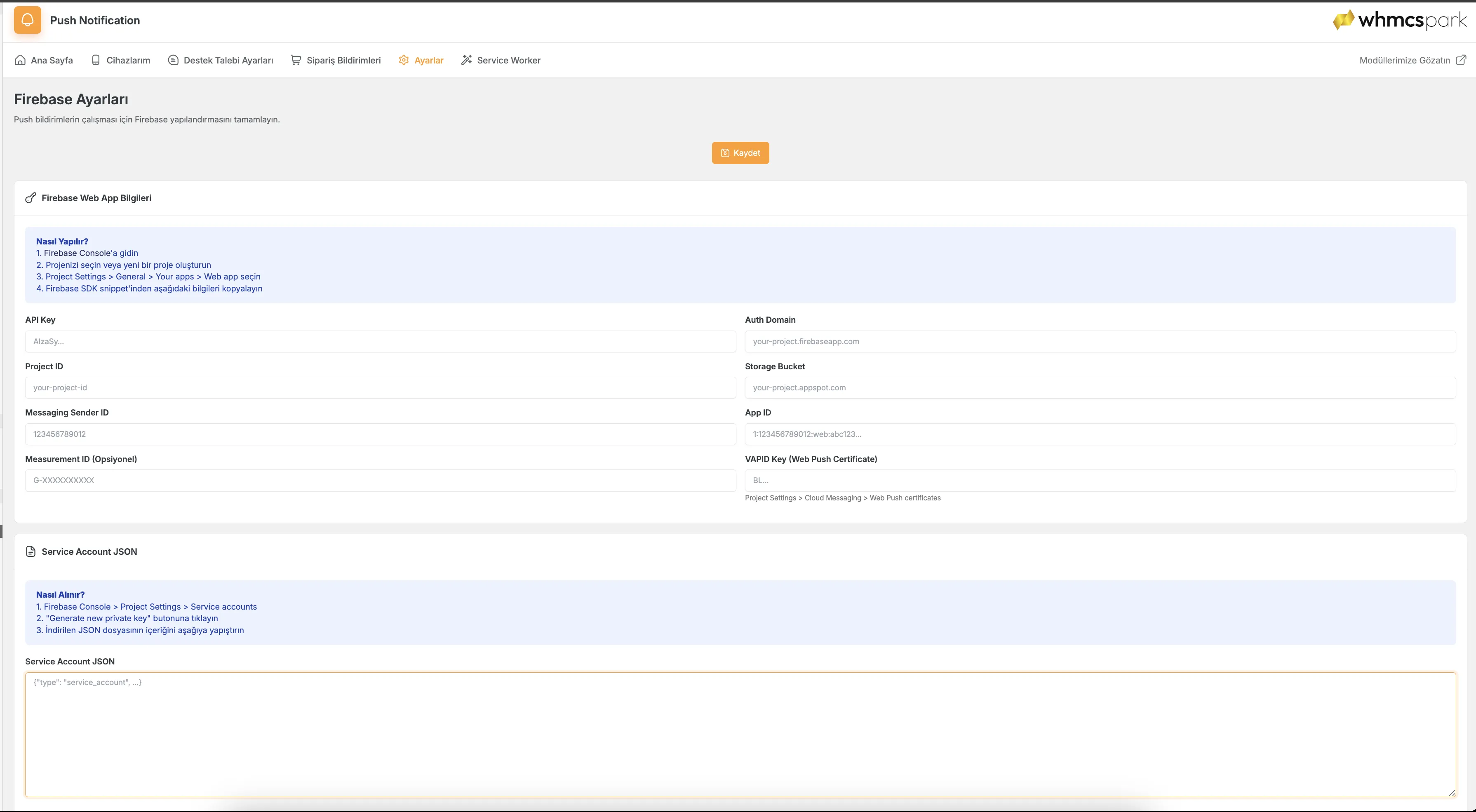The width and height of the screenshot is (1476, 812).
Task: Focus the Measurement ID (Opsiyonel) field
Action: tap(381, 481)
